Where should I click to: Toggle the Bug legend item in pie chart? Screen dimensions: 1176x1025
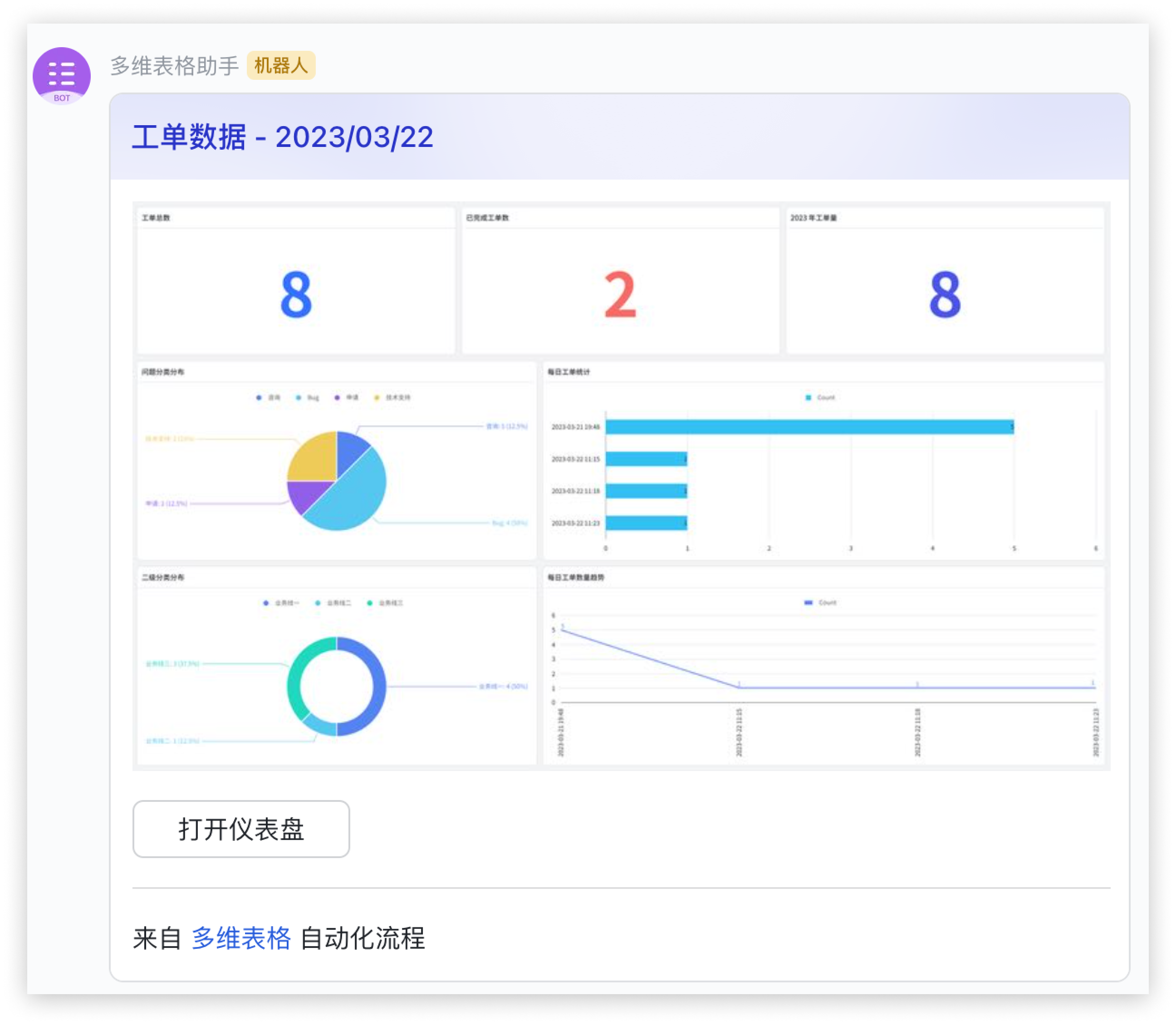[x=308, y=398]
